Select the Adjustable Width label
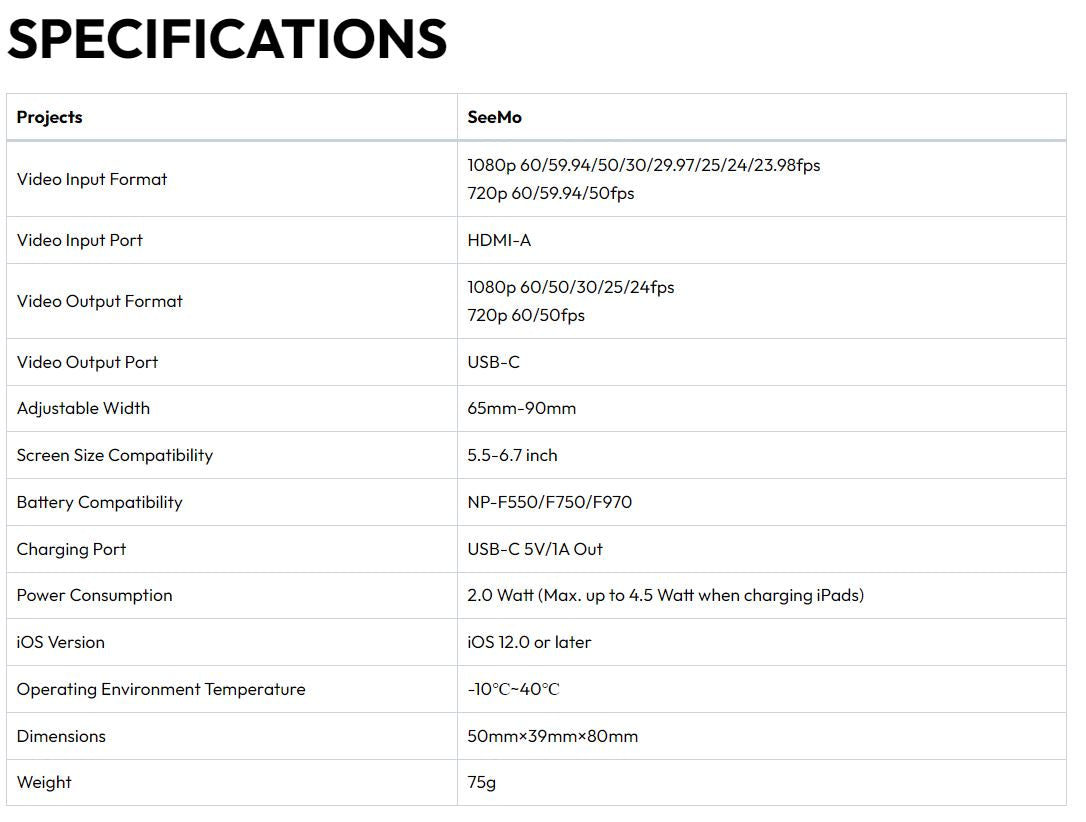Image resolution: width=1086 pixels, height=822 pixels. 83,408
